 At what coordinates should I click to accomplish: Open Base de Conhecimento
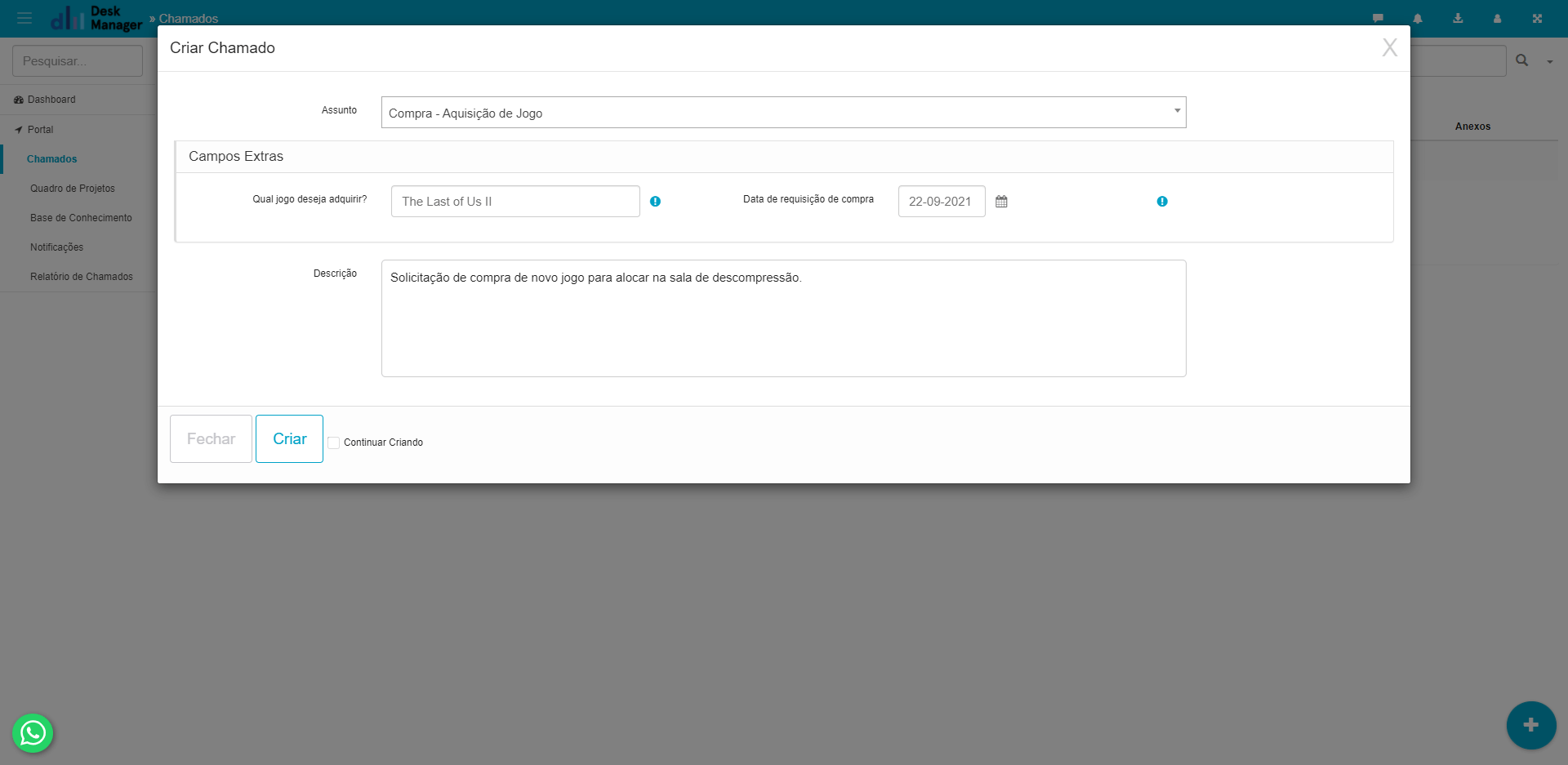coord(81,218)
